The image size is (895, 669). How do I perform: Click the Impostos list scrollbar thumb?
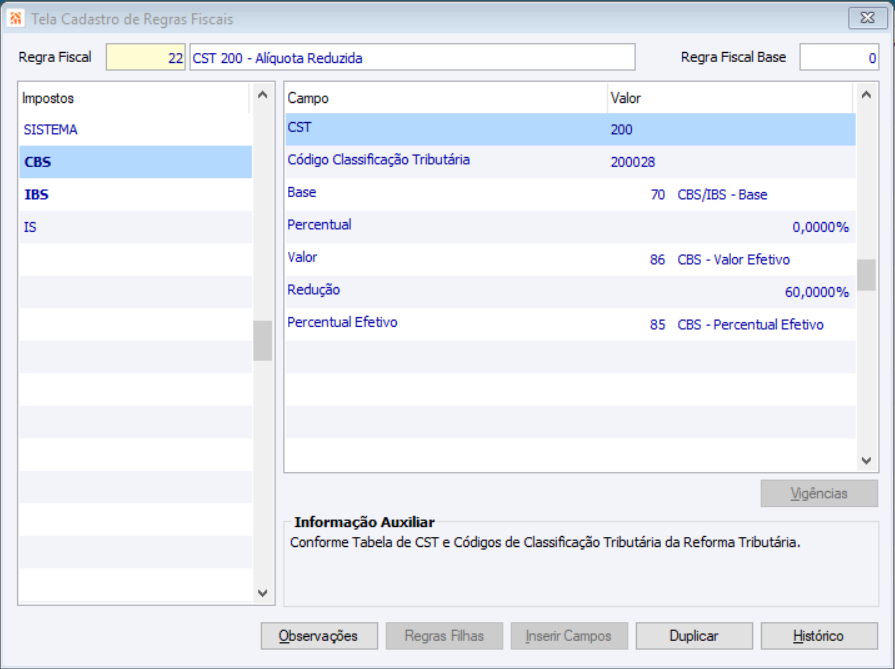(263, 341)
